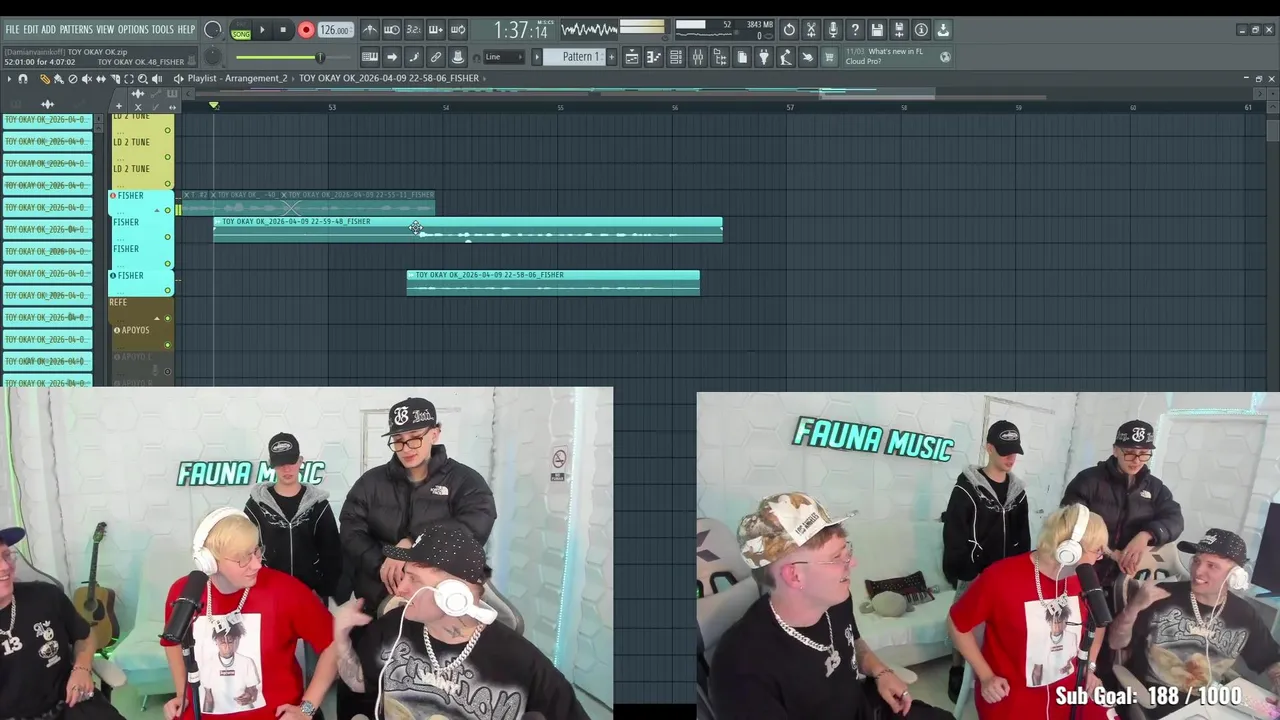Viewport: 1280px width, 720px height.
Task: Click the undo history icon
Action: coord(789,30)
